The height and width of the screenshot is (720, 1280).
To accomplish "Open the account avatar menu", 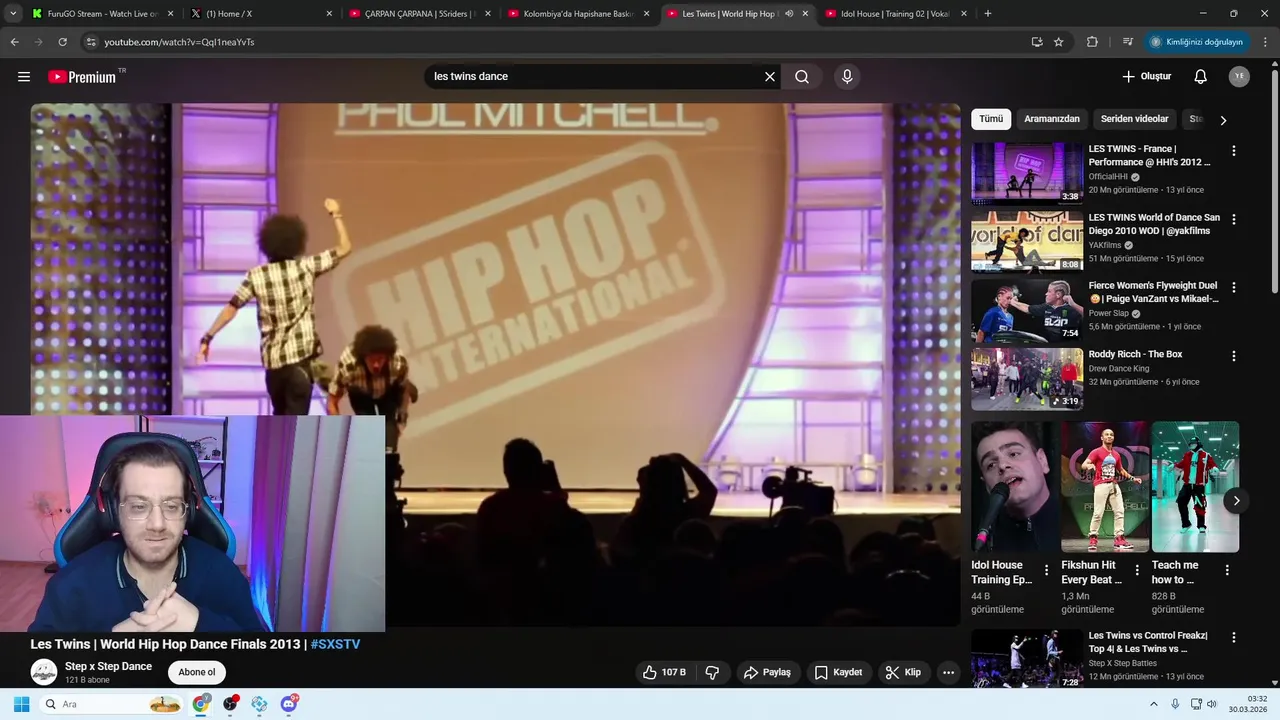I will 1239,77.
